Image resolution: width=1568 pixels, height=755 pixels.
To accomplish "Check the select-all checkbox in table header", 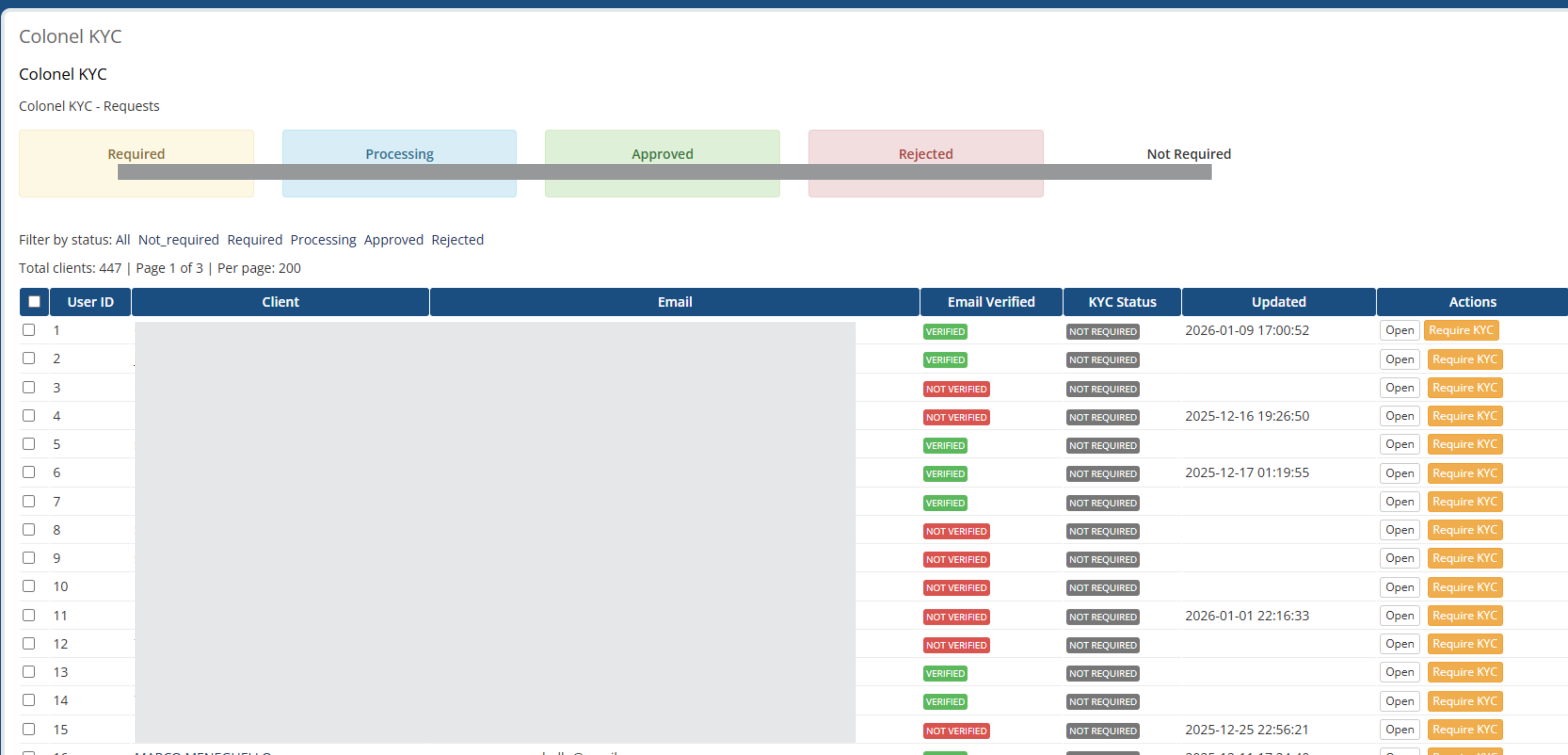I will 34,301.
